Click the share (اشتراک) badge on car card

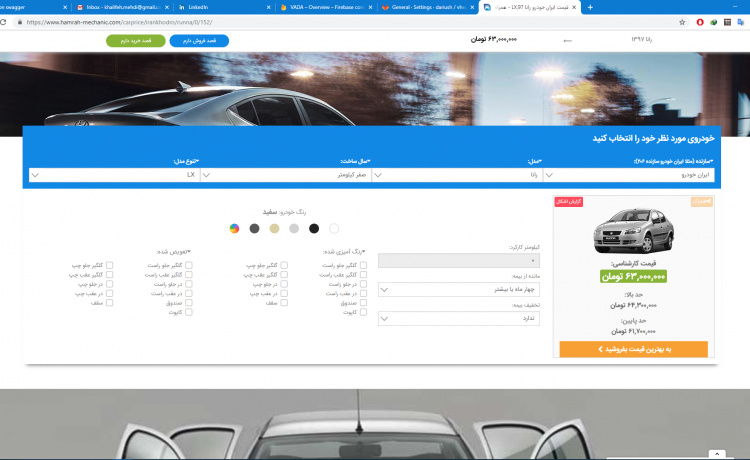[701, 202]
